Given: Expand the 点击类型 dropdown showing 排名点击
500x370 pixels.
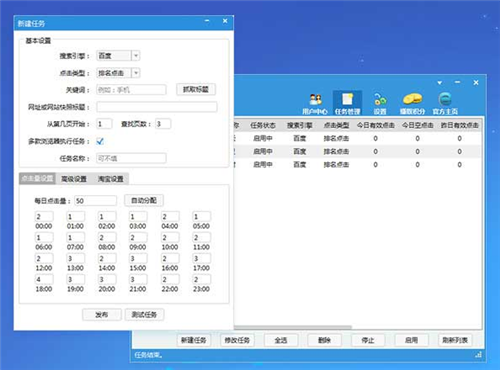Looking at the screenshot, I should [135, 73].
